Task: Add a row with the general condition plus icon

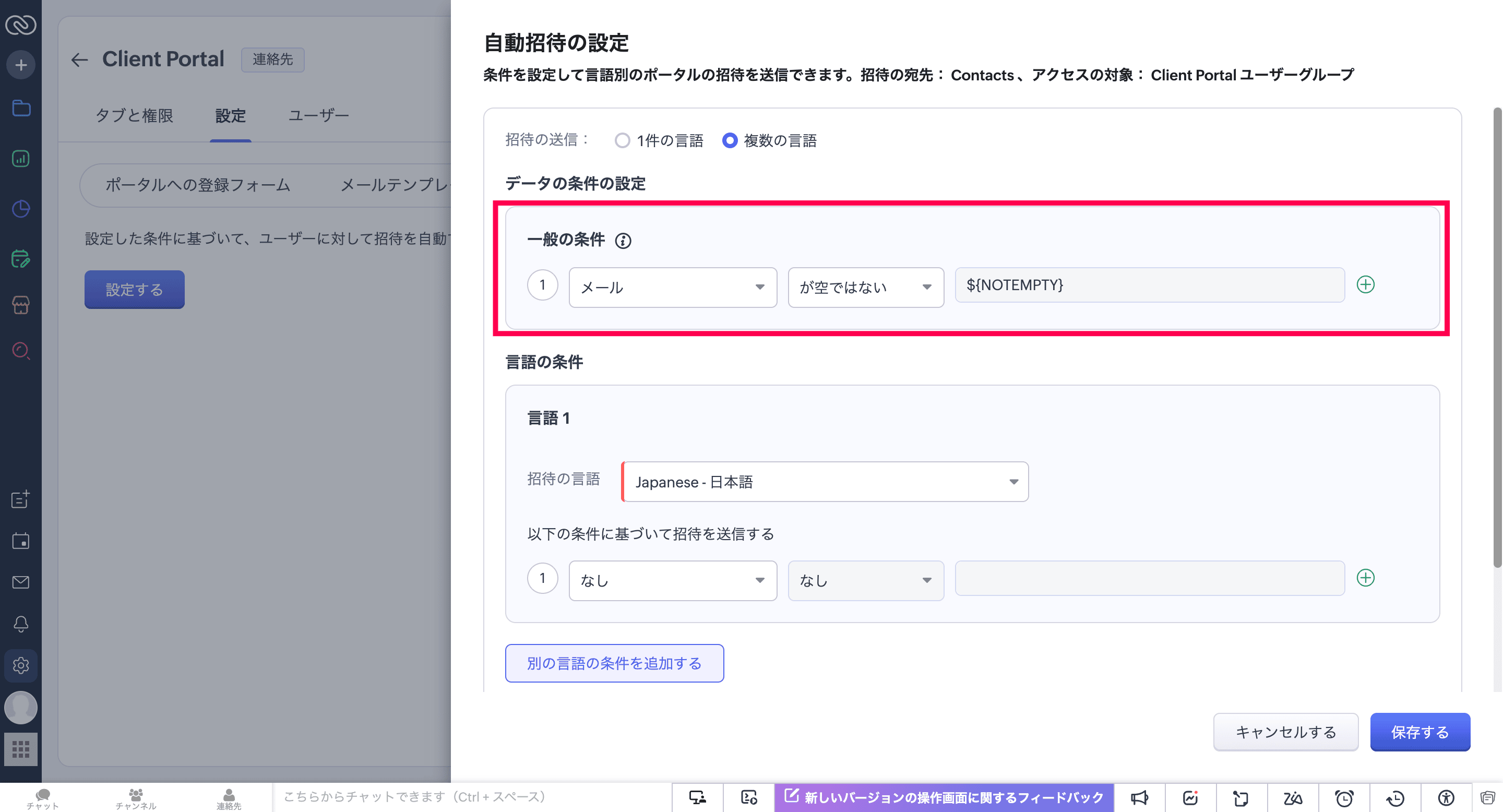Action: (x=1365, y=284)
